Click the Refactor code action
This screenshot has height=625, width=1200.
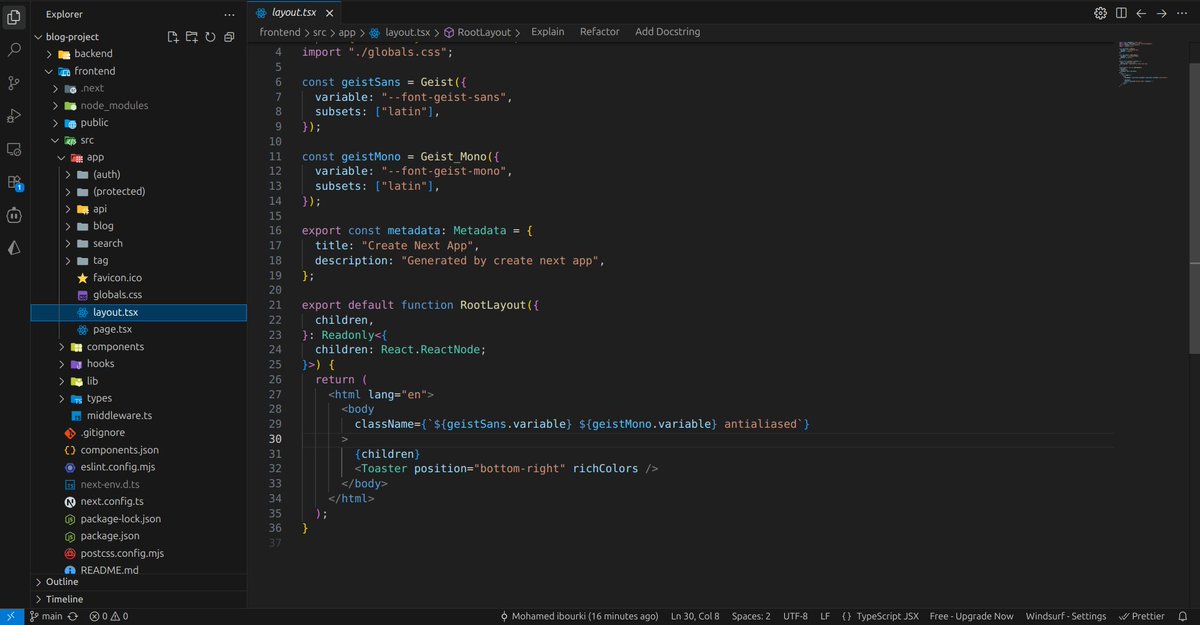click(599, 32)
